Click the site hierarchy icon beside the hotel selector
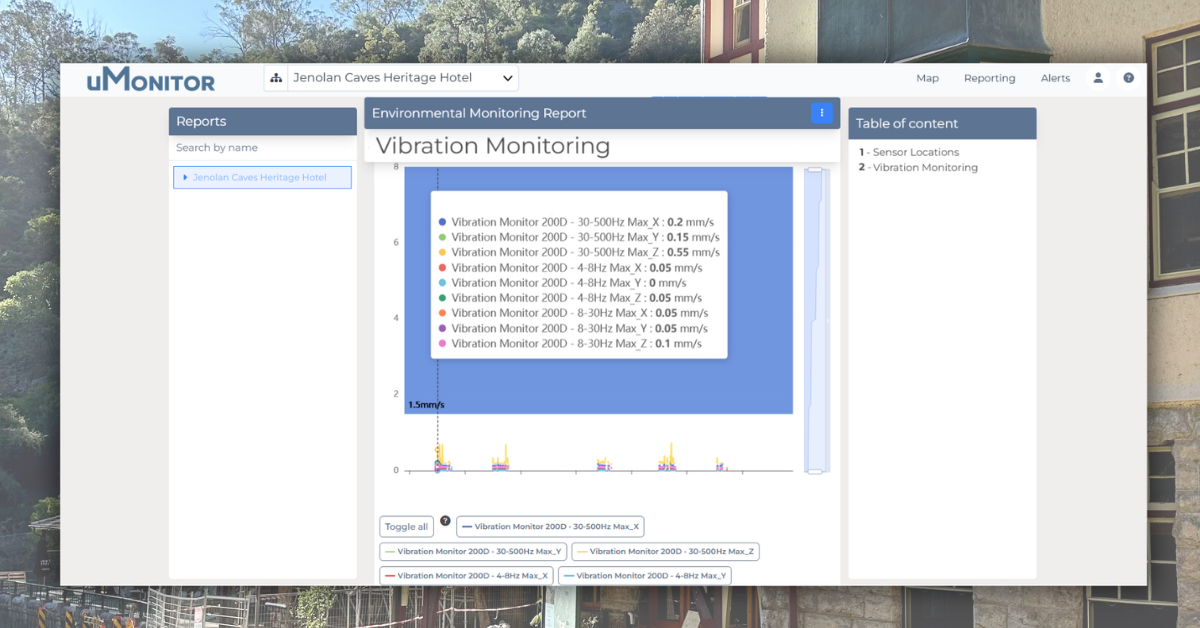The width and height of the screenshot is (1200, 628). (x=276, y=77)
